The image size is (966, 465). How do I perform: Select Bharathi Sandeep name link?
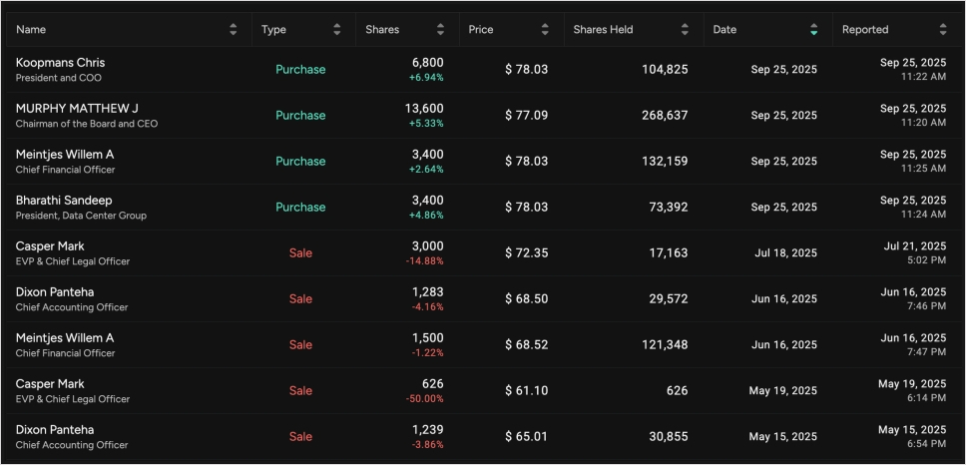(x=64, y=201)
